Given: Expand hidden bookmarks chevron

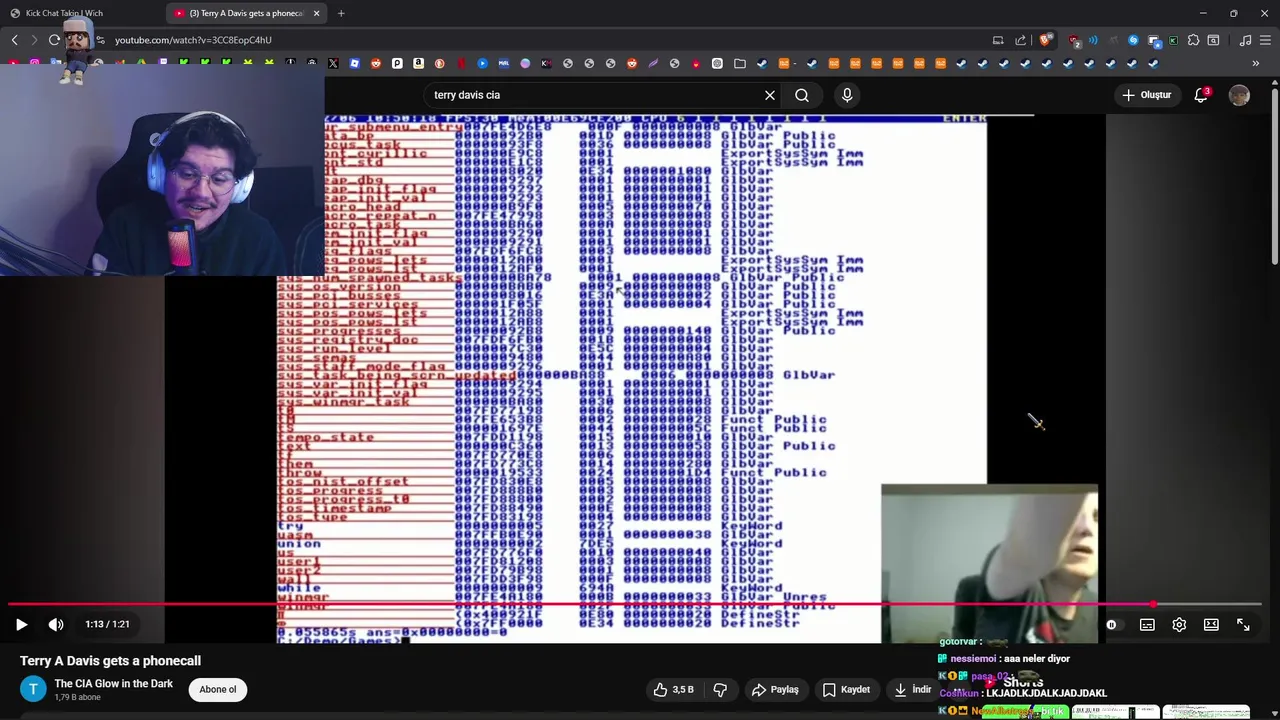Looking at the screenshot, I should tap(1256, 63).
